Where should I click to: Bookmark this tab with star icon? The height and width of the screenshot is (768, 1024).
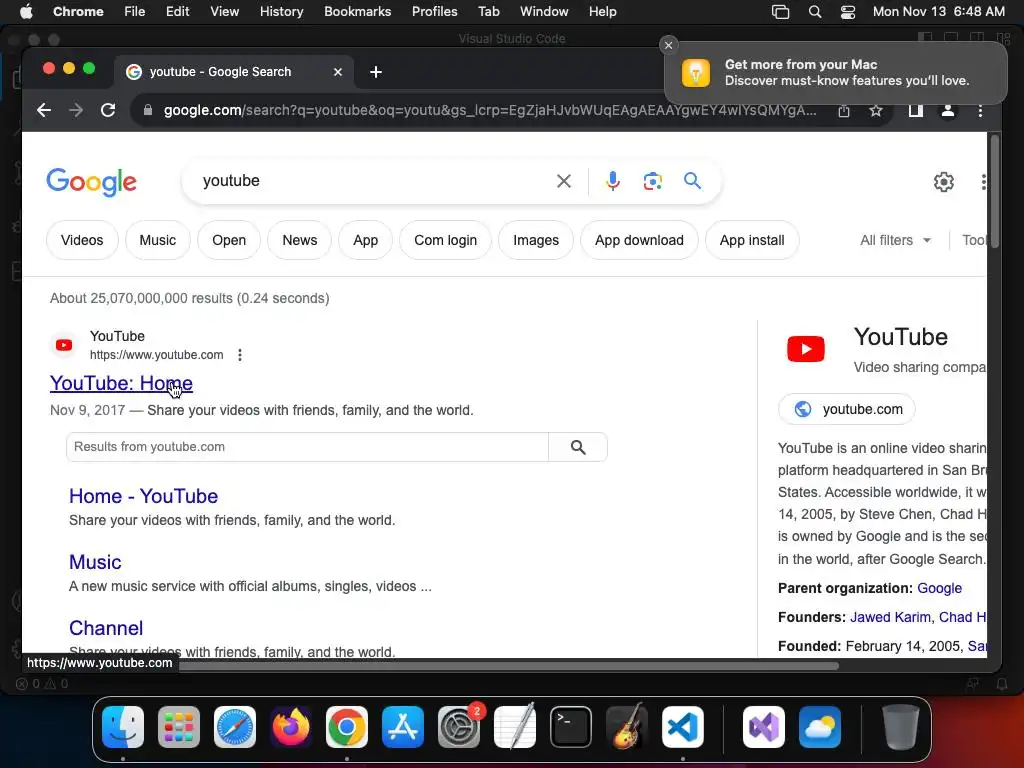876,111
